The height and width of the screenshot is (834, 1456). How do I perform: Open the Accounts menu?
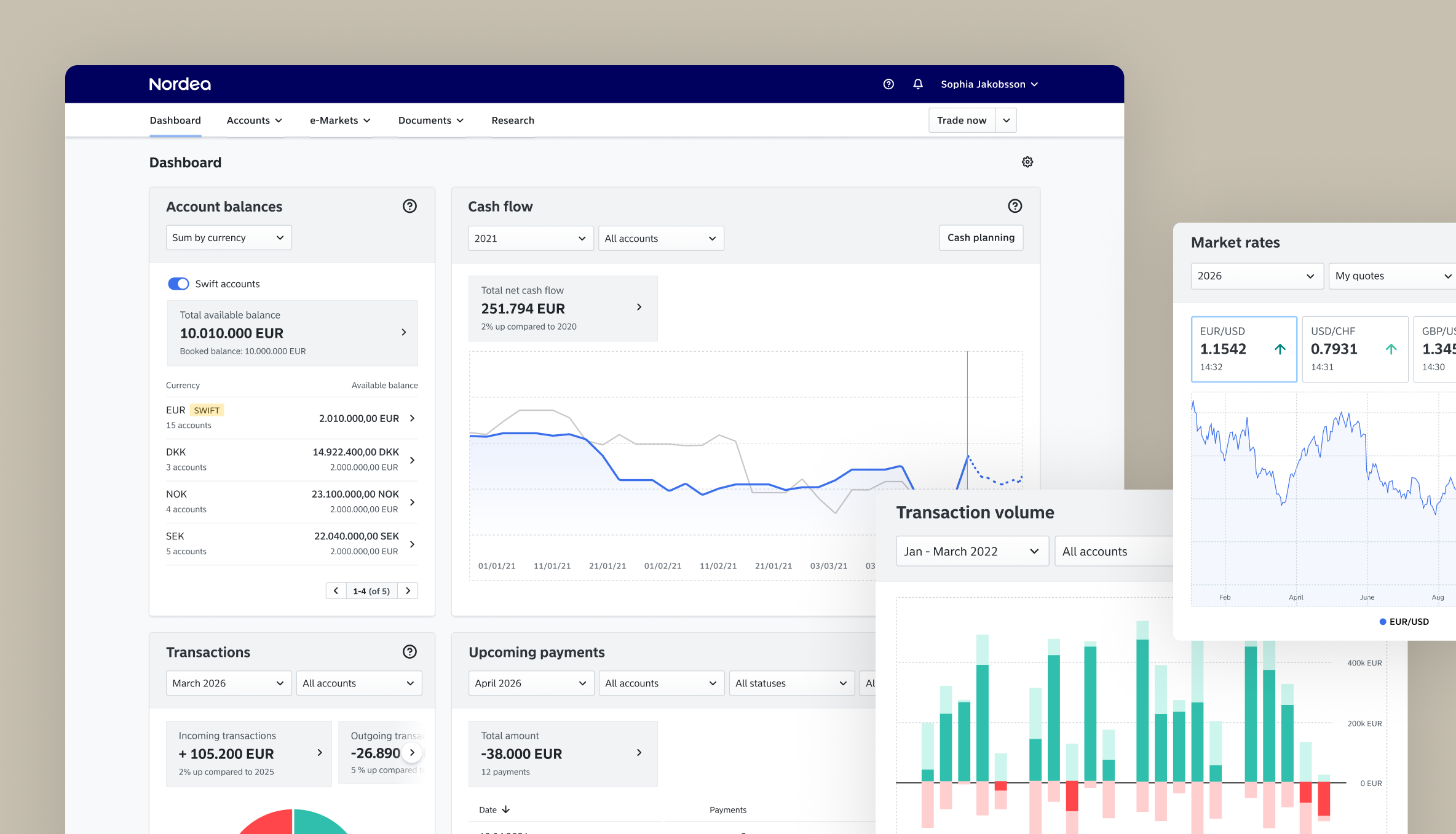[255, 120]
